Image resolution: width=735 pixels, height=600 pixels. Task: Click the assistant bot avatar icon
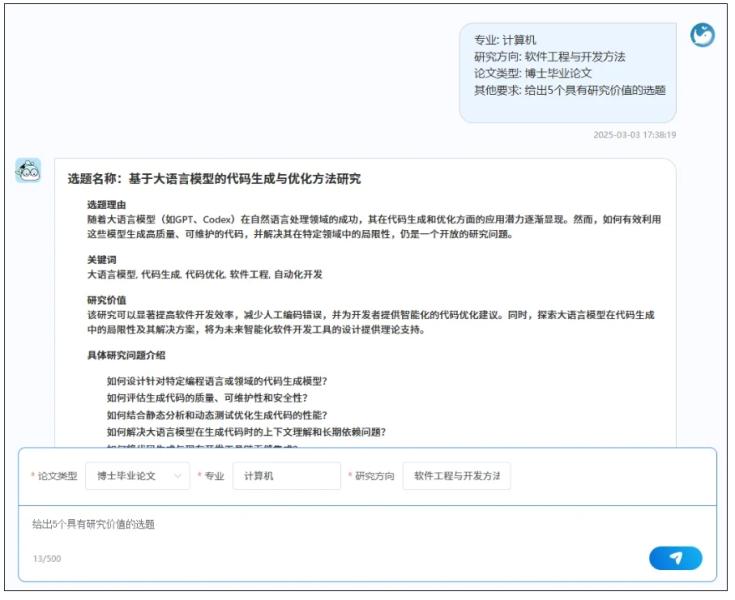pyautogui.click(x=28, y=171)
